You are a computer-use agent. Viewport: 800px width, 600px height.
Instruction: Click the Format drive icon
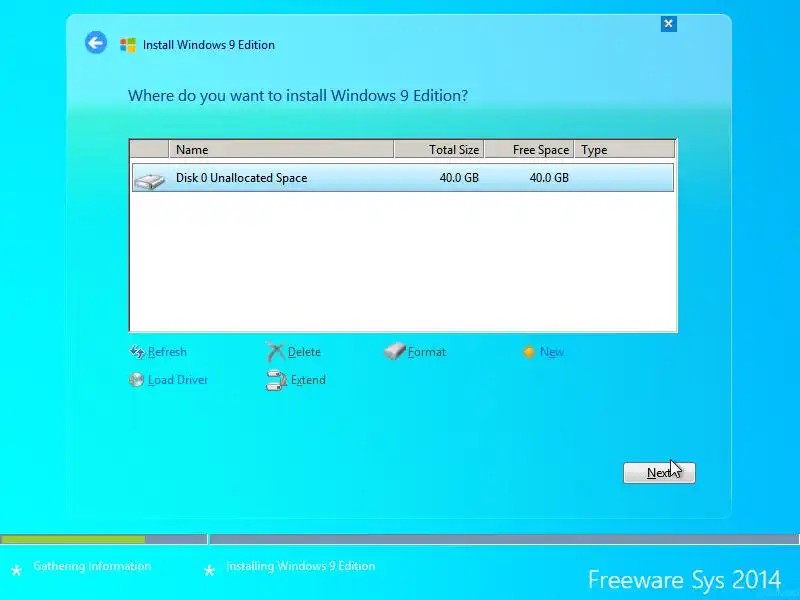(394, 352)
